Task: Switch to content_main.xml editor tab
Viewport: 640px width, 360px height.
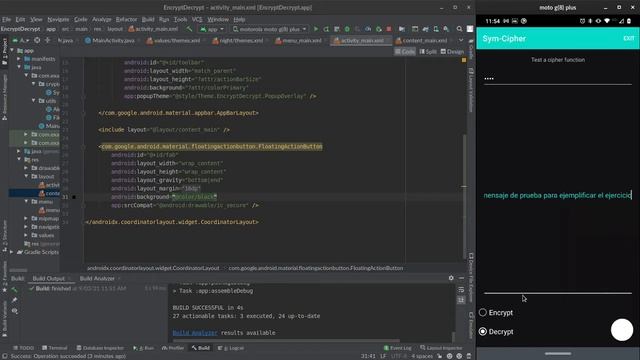Action: [424, 40]
